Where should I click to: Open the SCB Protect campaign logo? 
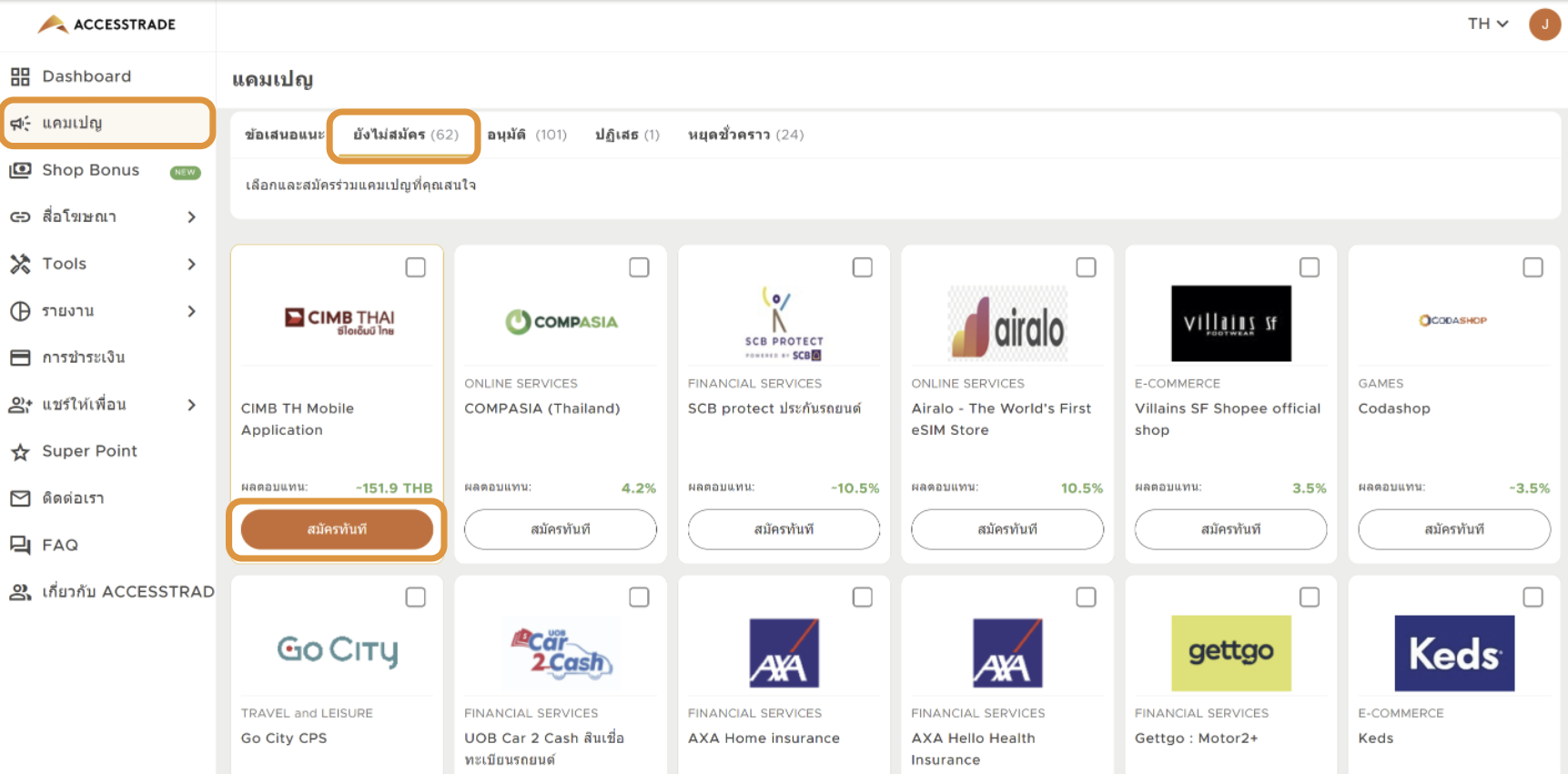tap(784, 323)
